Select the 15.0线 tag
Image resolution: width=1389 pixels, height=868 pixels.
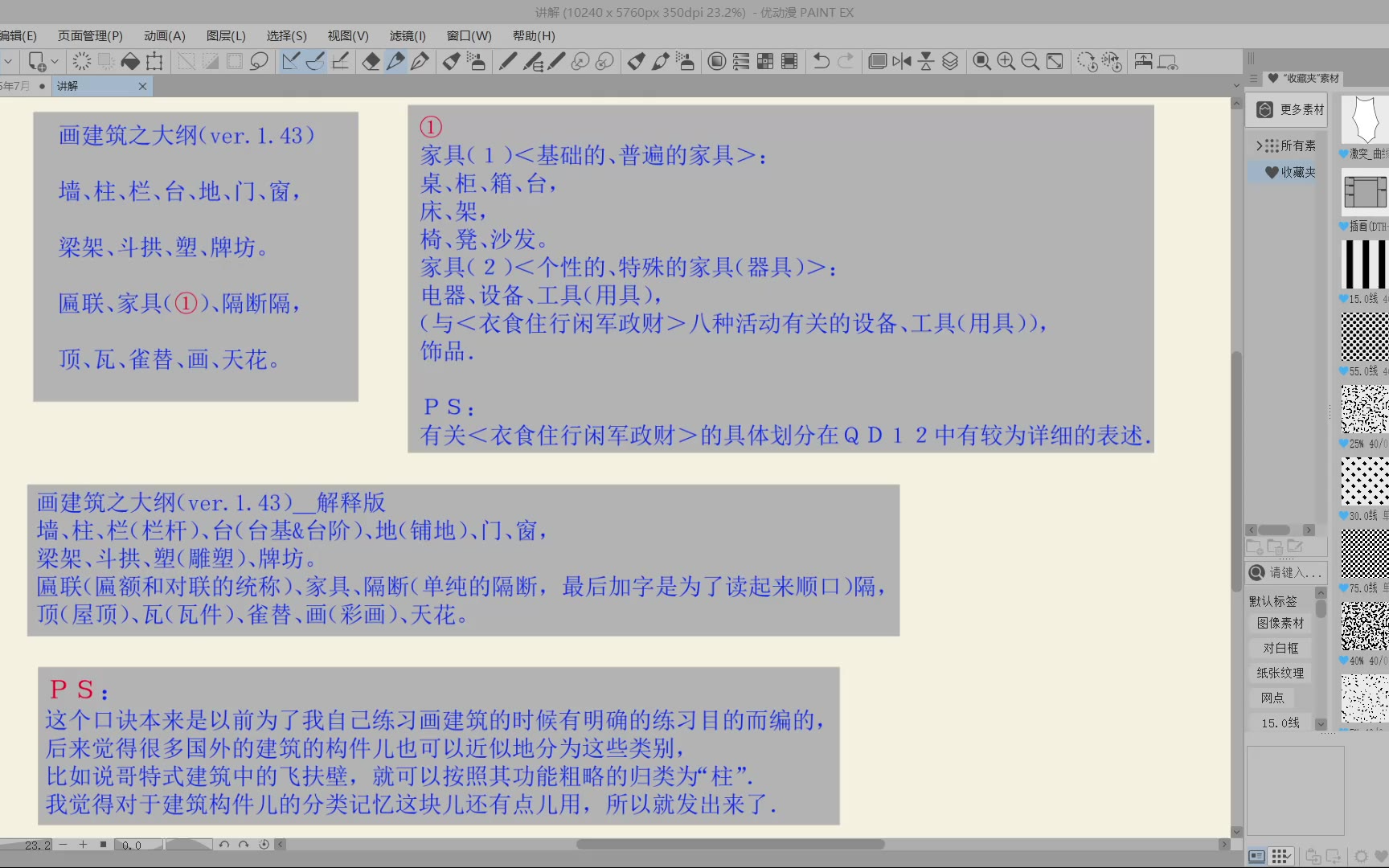(x=1280, y=723)
